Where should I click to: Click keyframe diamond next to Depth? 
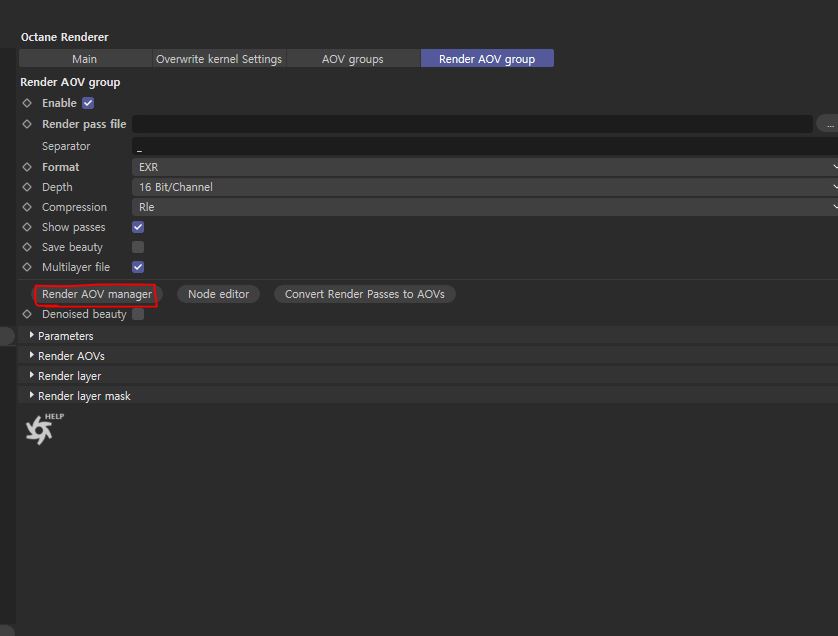(x=27, y=187)
